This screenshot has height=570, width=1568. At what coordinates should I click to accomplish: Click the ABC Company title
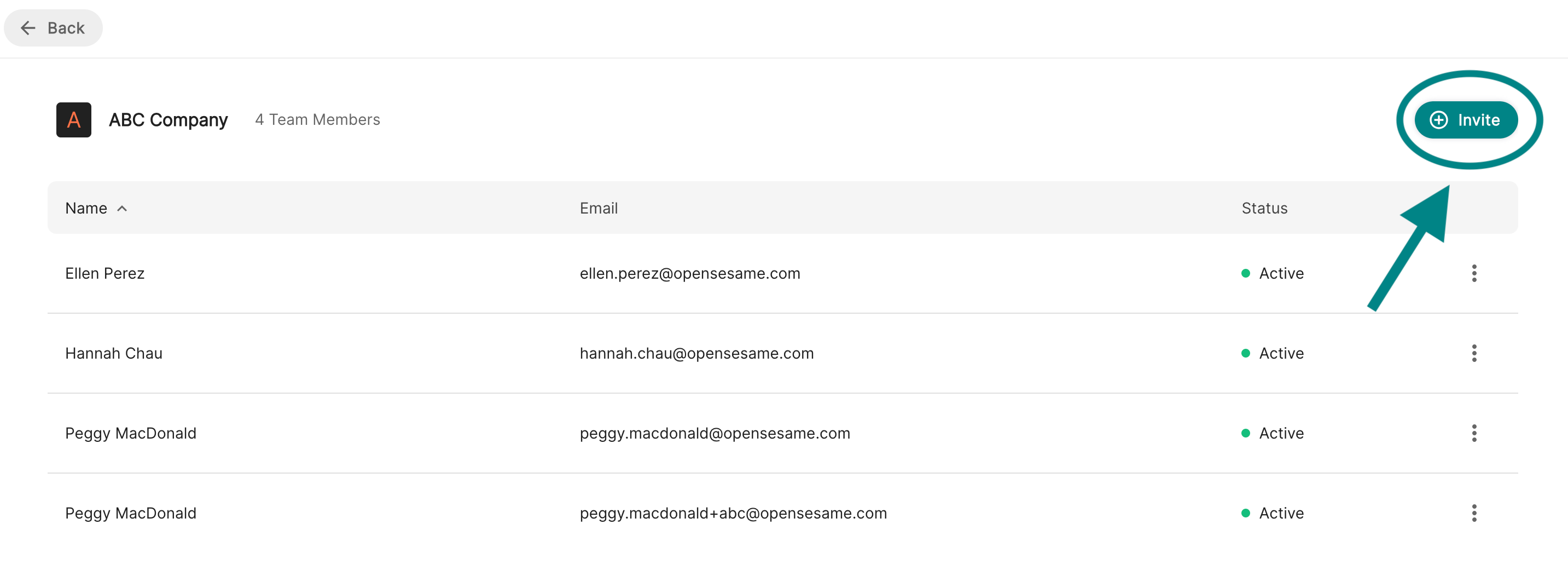click(x=168, y=120)
